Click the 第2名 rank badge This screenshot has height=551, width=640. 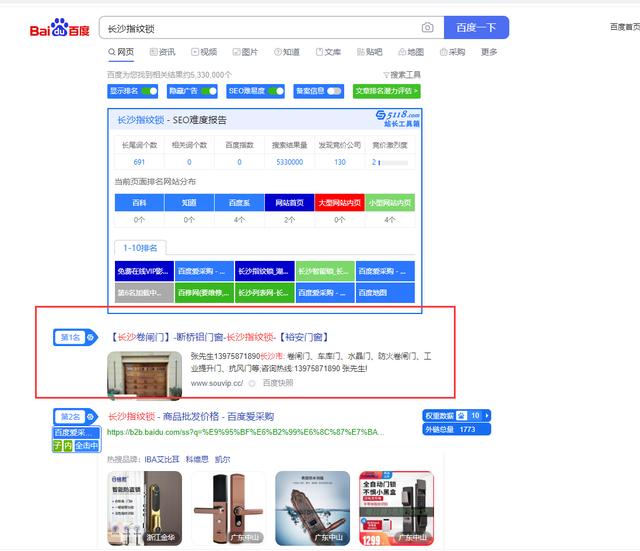(75, 417)
